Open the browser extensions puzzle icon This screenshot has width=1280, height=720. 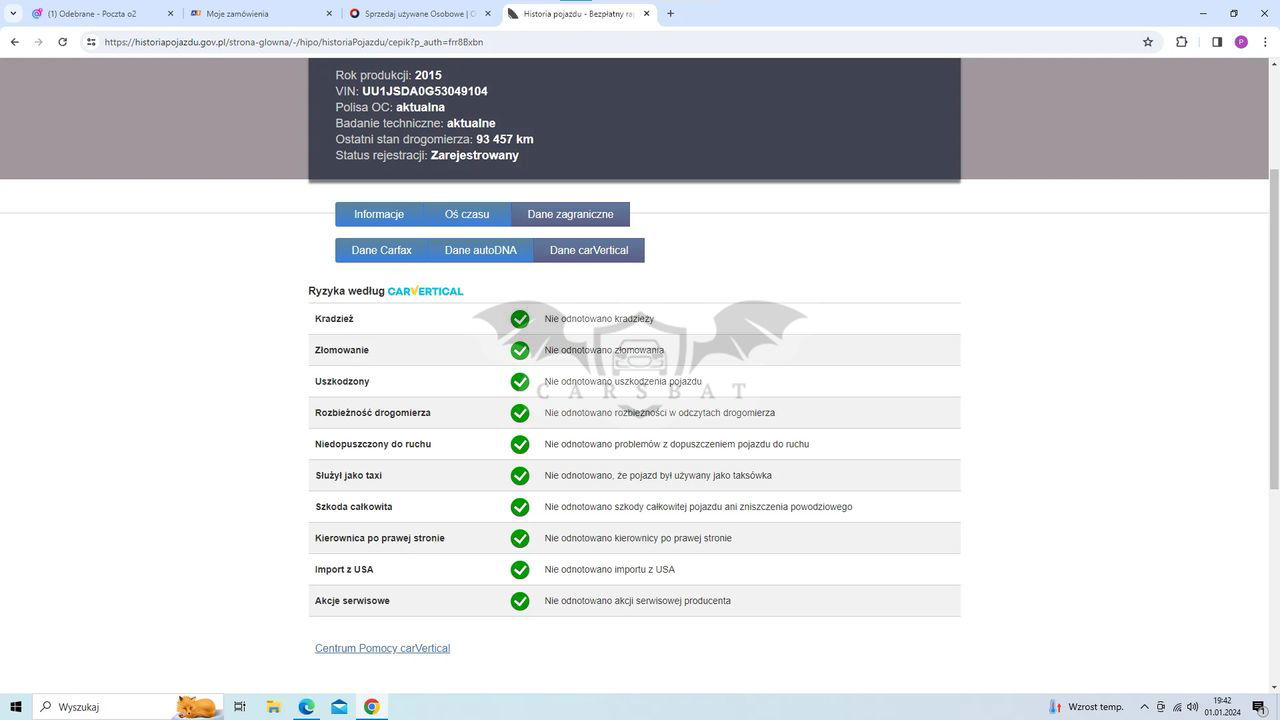[x=1181, y=42]
